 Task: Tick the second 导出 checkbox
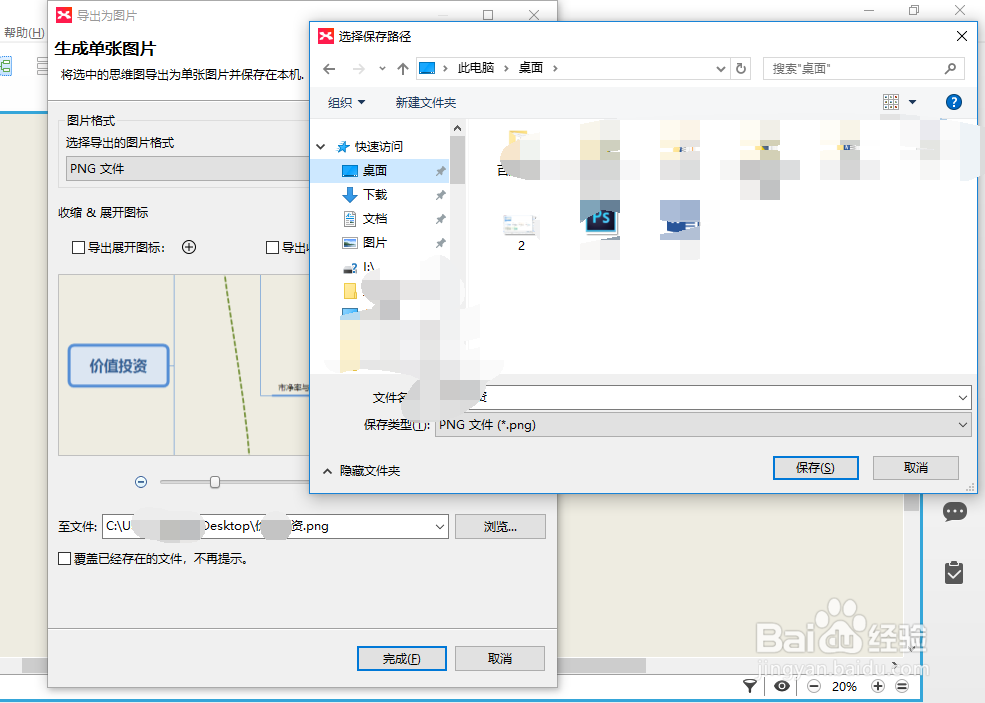[x=272, y=248]
